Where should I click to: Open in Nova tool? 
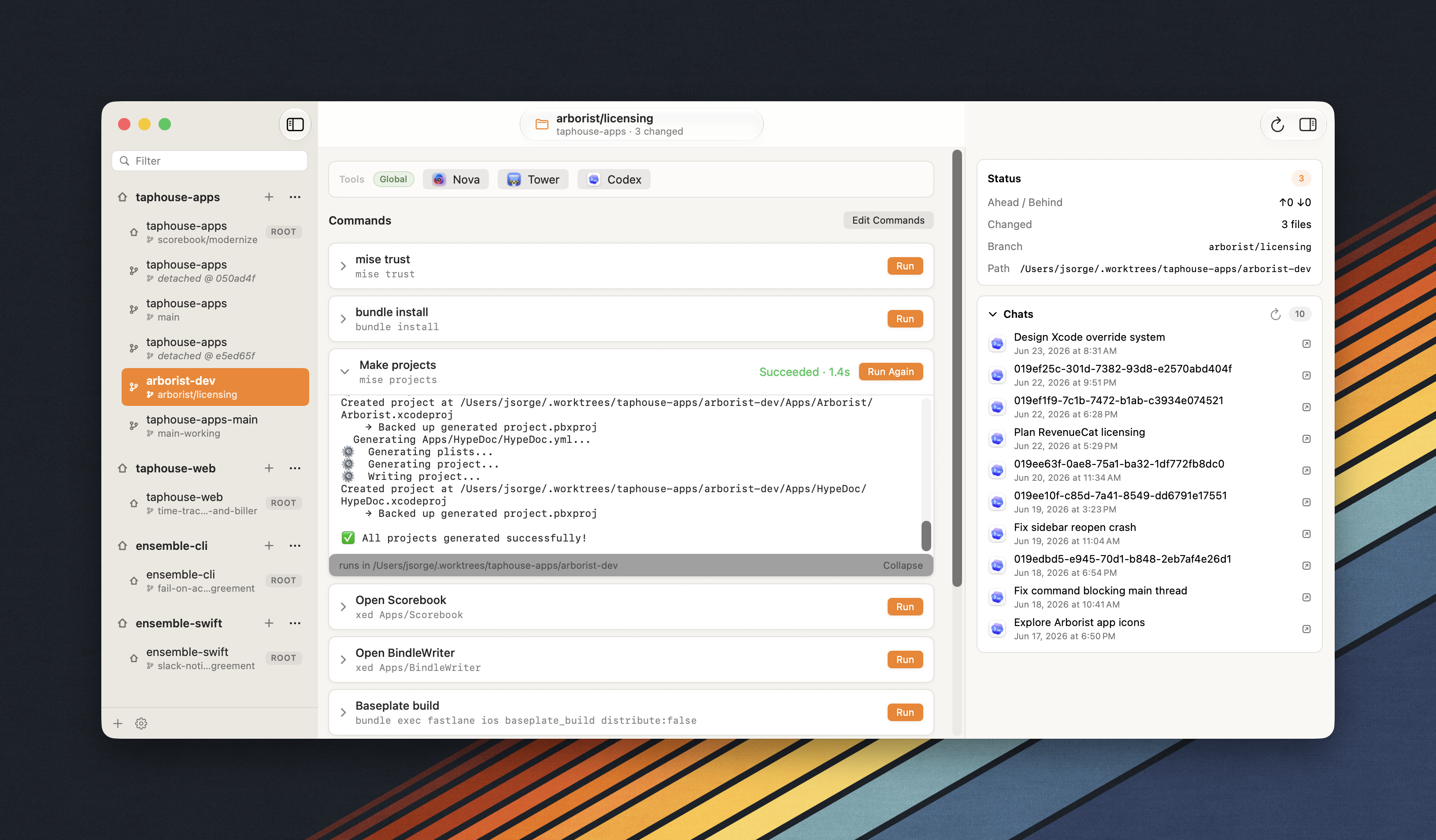455,179
